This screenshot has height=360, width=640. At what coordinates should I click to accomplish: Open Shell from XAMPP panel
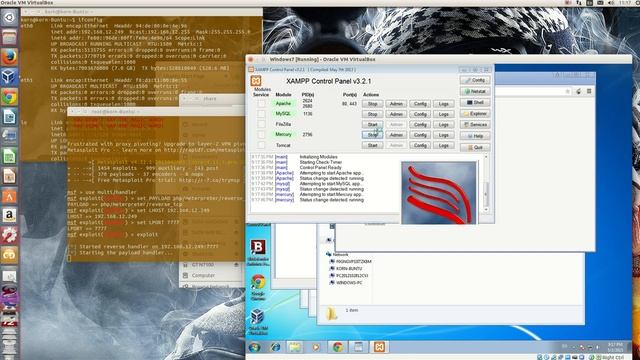click(x=475, y=102)
